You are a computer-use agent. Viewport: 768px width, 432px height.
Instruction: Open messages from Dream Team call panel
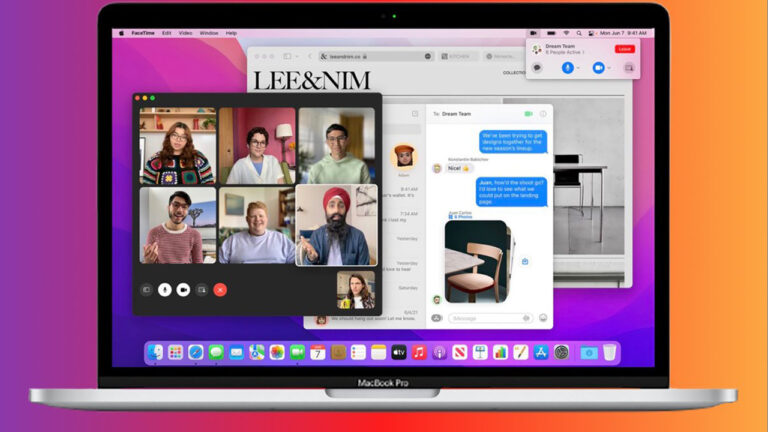(537, 68)
